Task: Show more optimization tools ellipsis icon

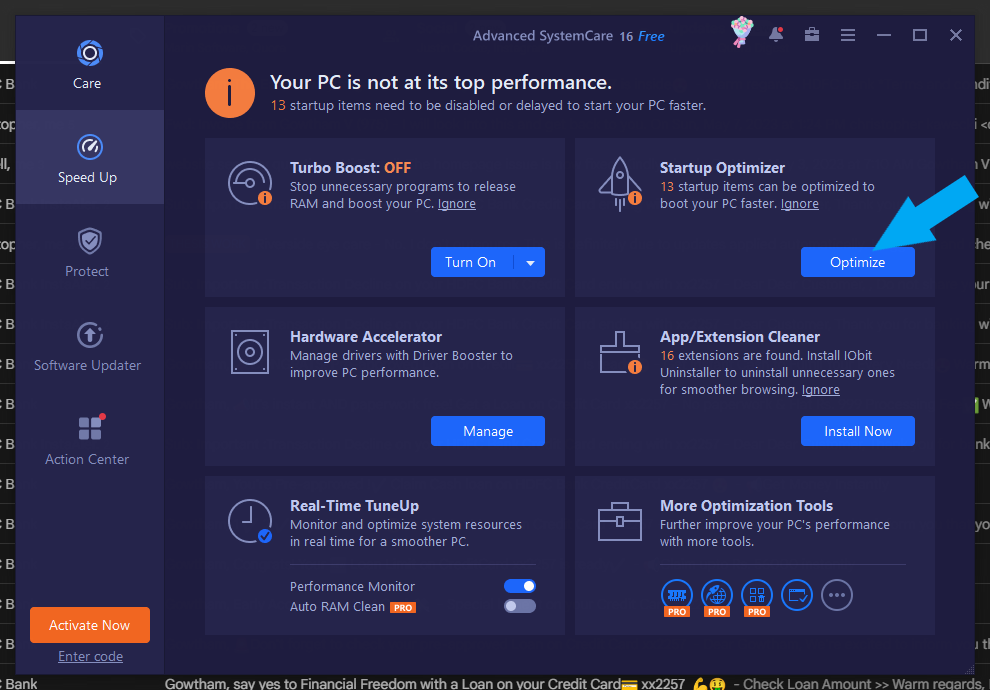Action: pos(837,595)
